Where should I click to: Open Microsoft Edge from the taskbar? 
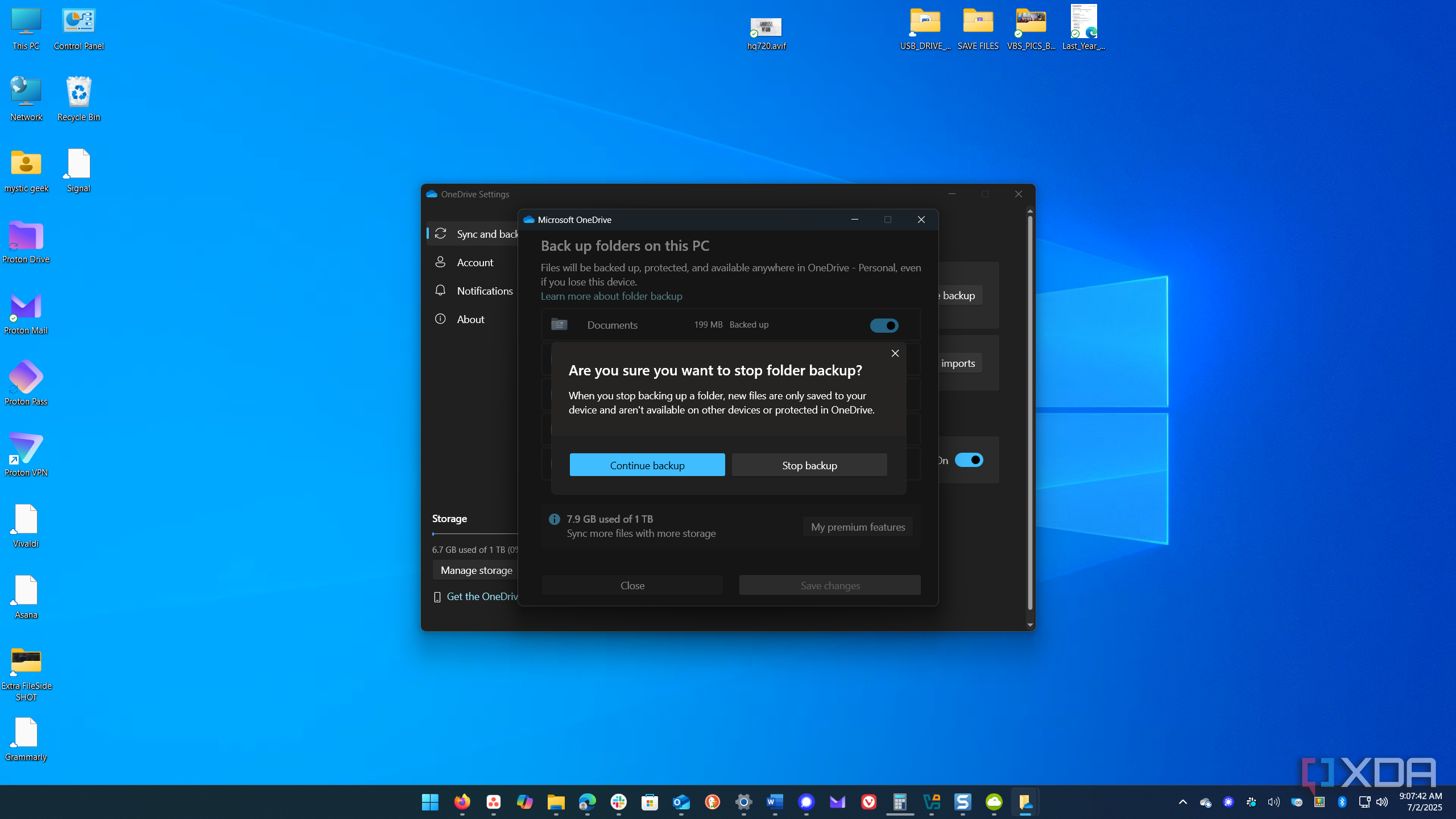(x=587, y=802)
